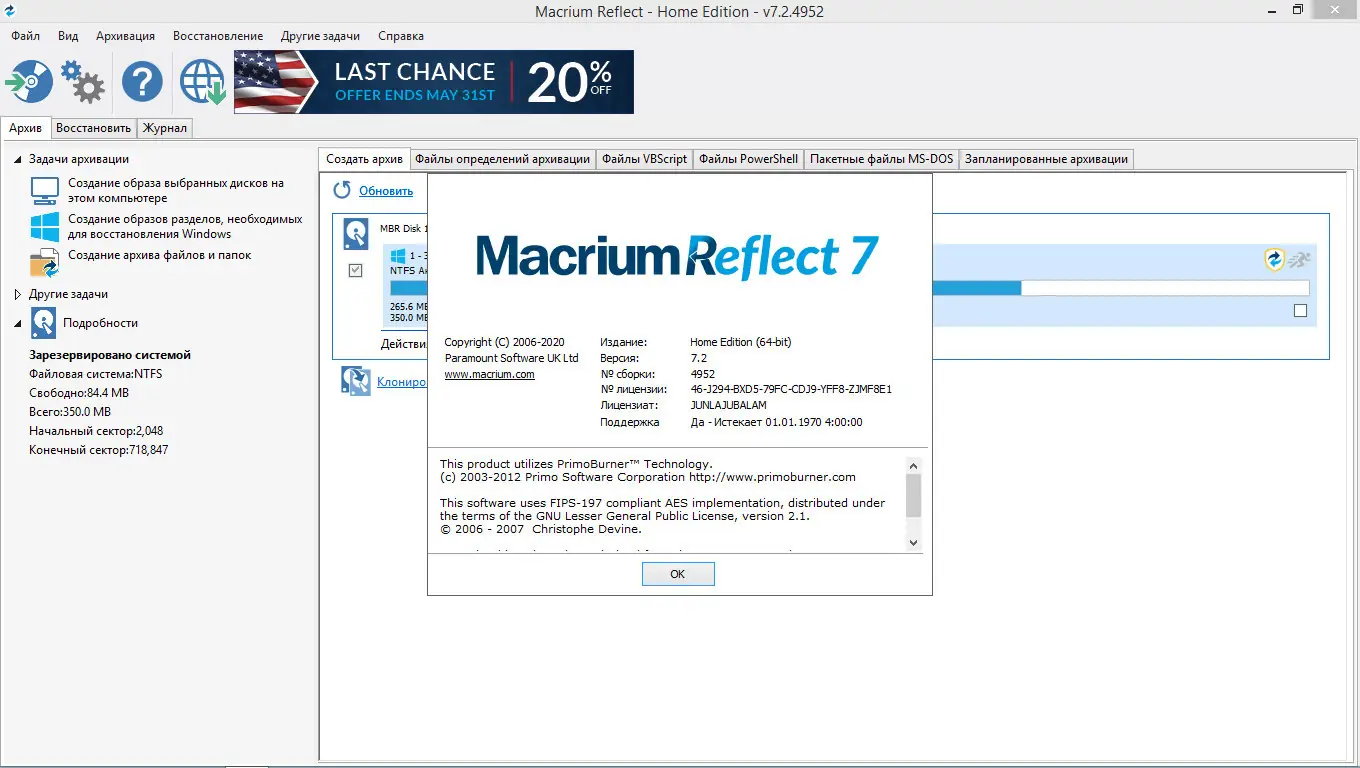Click the running figure icon on partition row
Screen dimensions: 1360x768
point(1298,260)
